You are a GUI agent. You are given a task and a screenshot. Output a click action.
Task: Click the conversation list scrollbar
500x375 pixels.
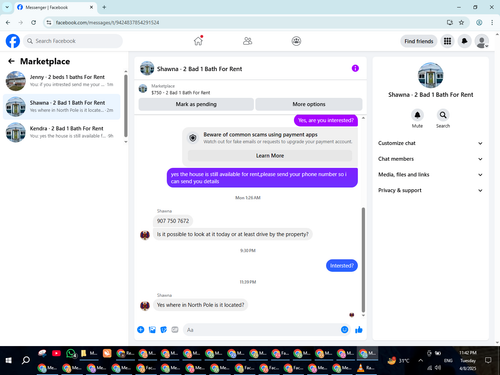(x=126, y=106)
